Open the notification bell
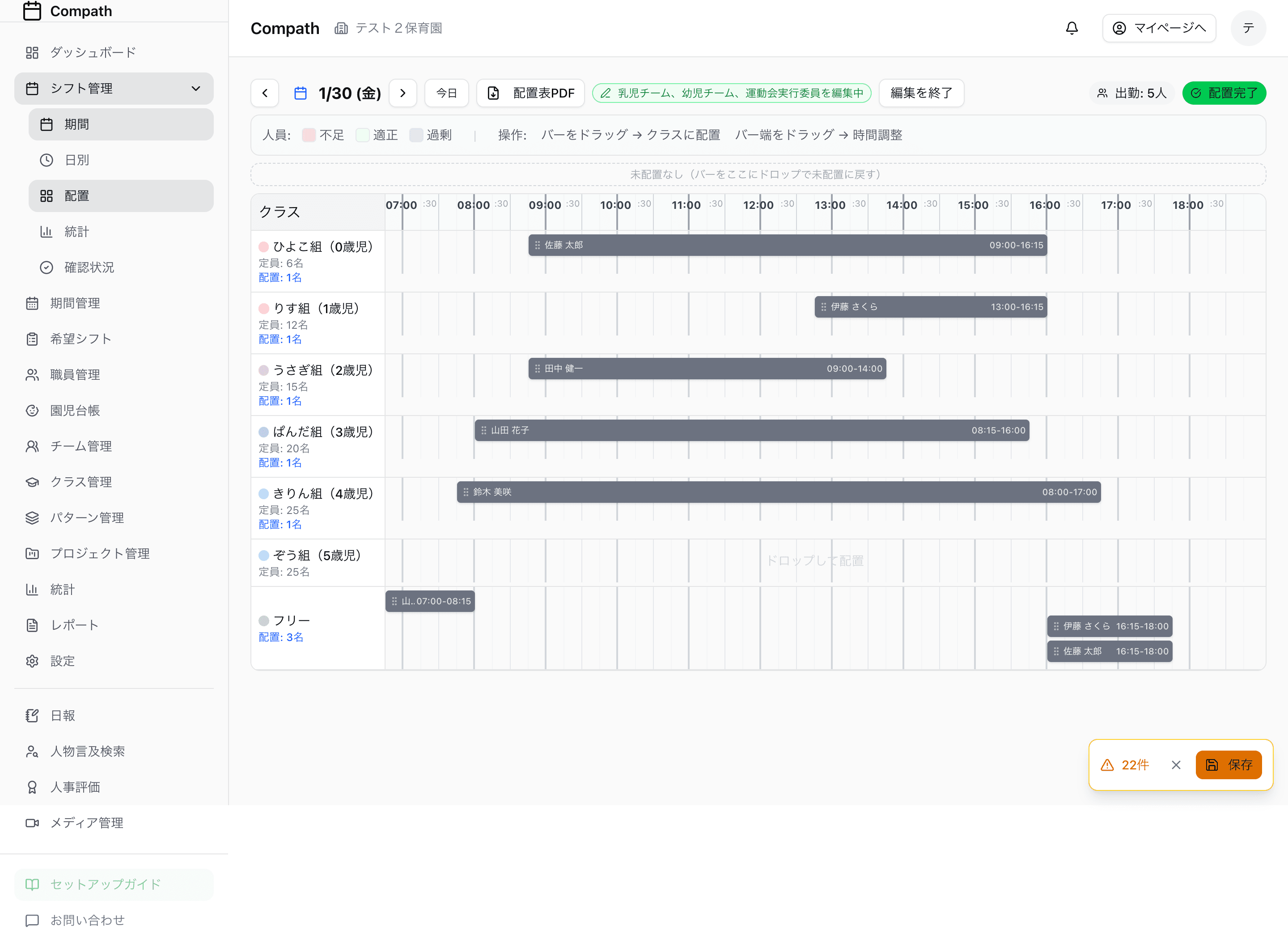Screen dimensions: 1288x951 point(1072,28)
